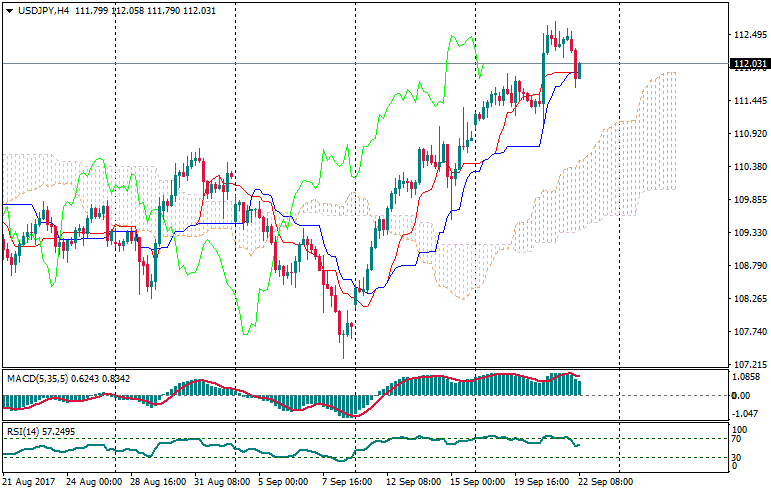Viewport: 771px width, 493px height.
Task: Click the MACD(5,35,5) indicator label
Action: pyautogui.click(x=38, y=376)
